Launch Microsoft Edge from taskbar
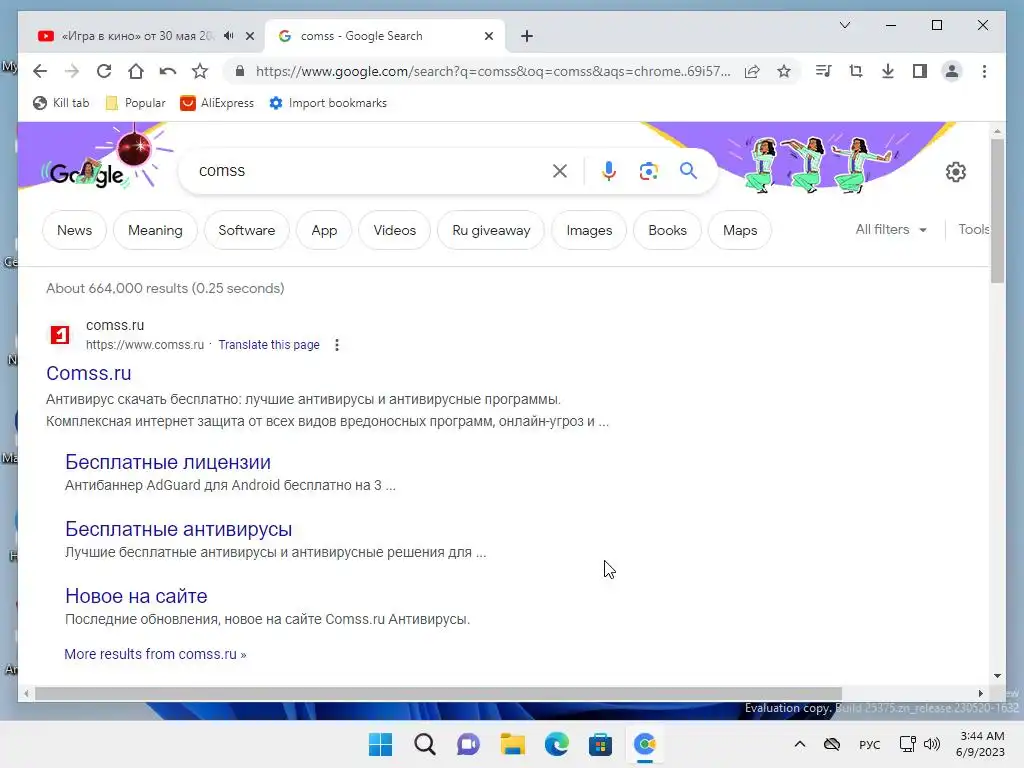The image size is (1024, 768). pyautogui.click(x=556, y=744)
